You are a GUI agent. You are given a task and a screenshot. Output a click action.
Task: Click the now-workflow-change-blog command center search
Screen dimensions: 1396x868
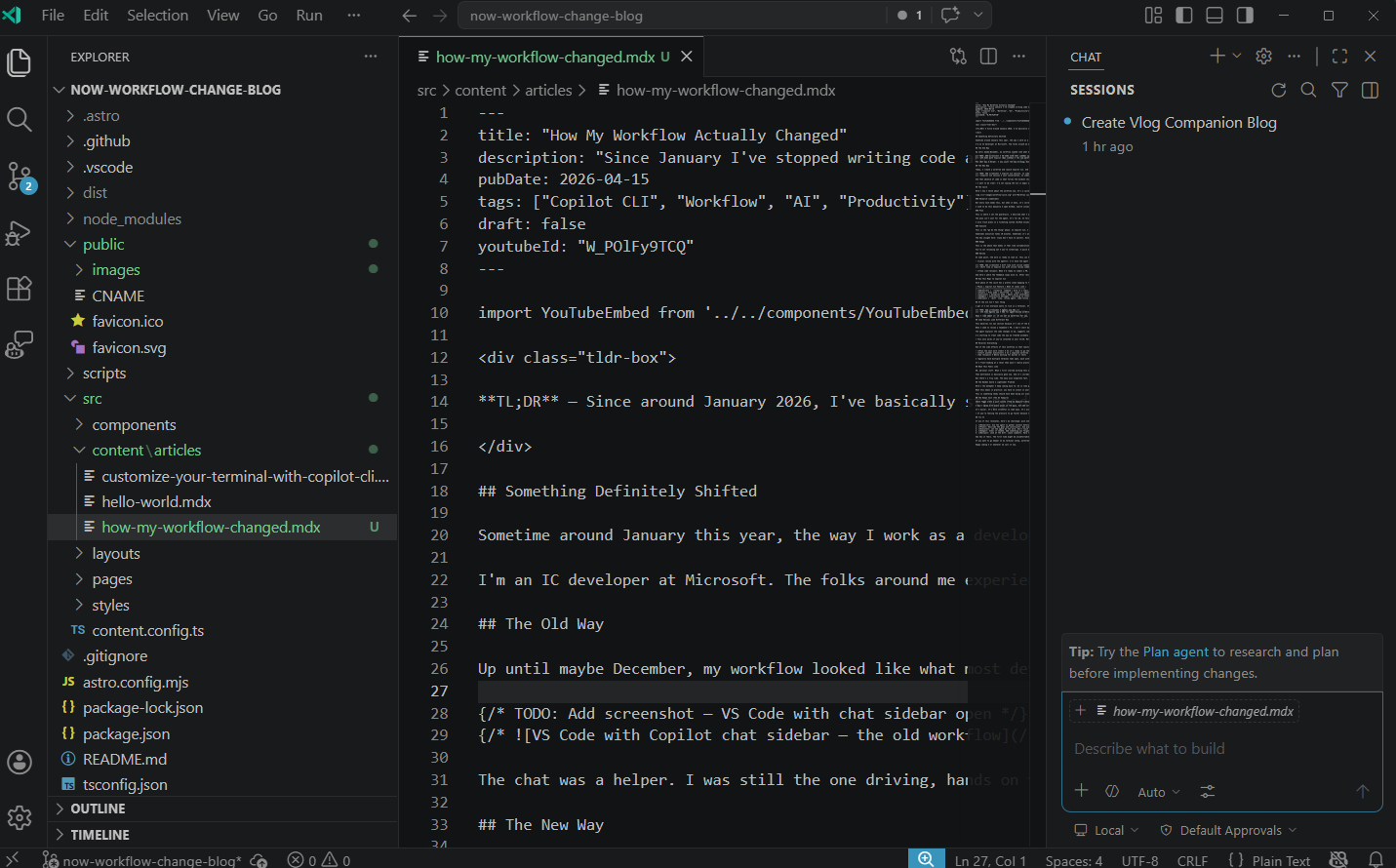(673, 16)
